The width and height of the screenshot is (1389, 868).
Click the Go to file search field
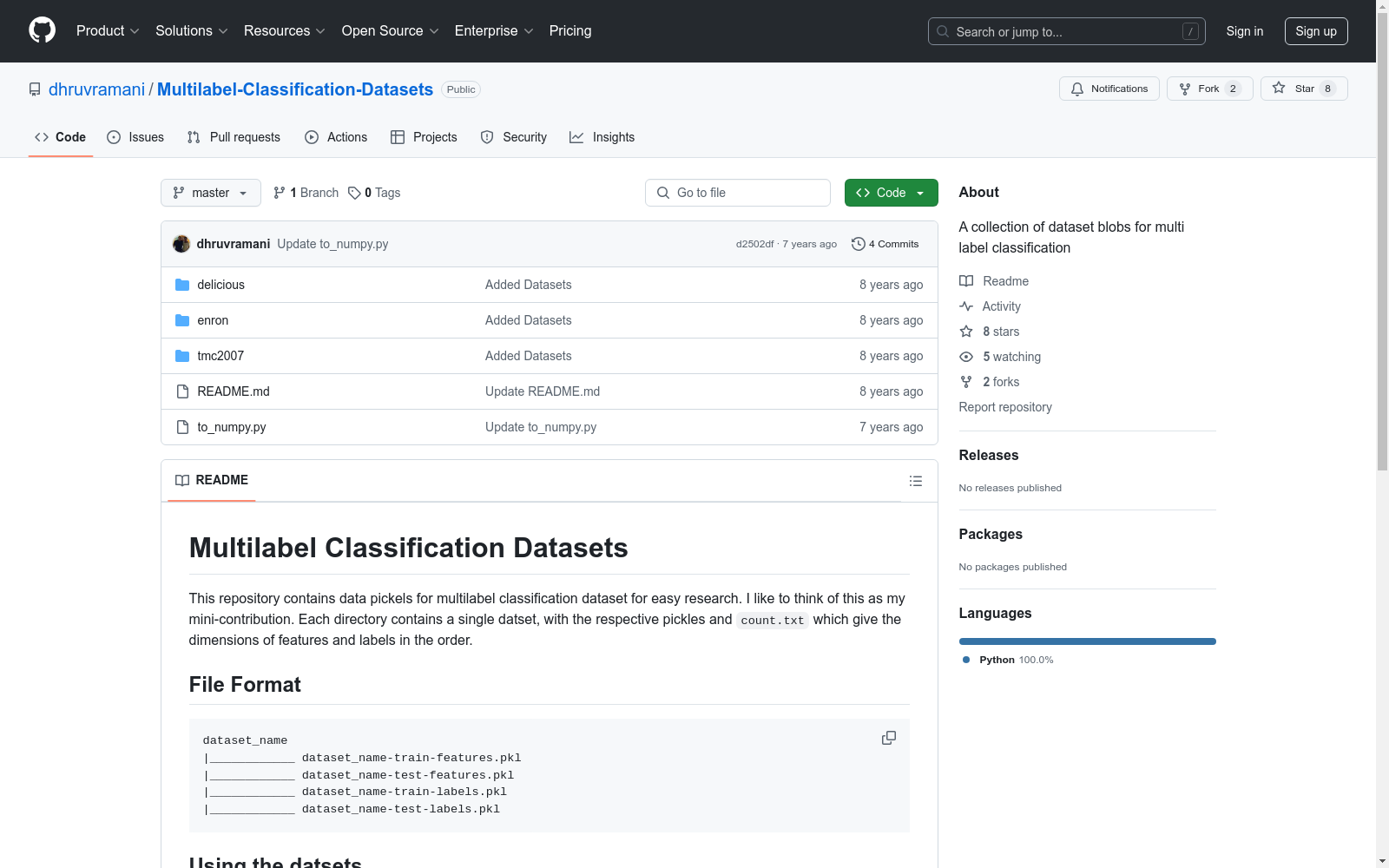pyautogui.click(x=737, y=193)
